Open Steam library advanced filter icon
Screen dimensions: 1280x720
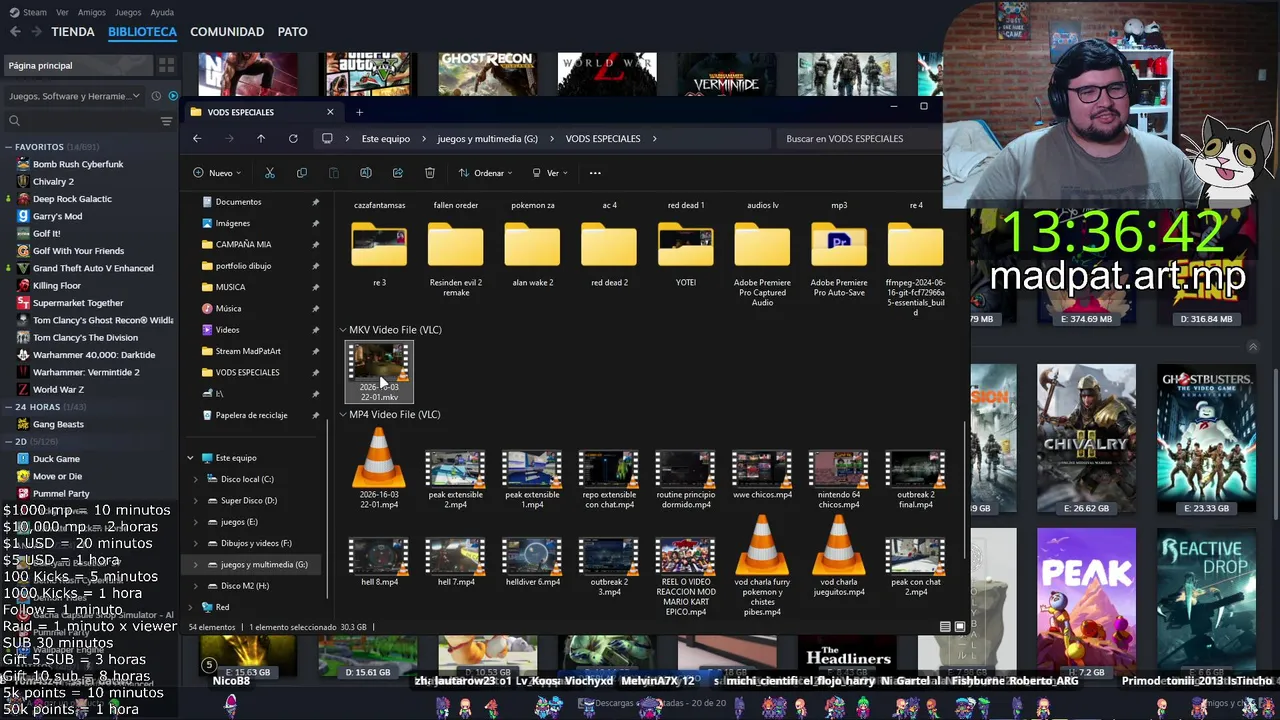(167, 121)
